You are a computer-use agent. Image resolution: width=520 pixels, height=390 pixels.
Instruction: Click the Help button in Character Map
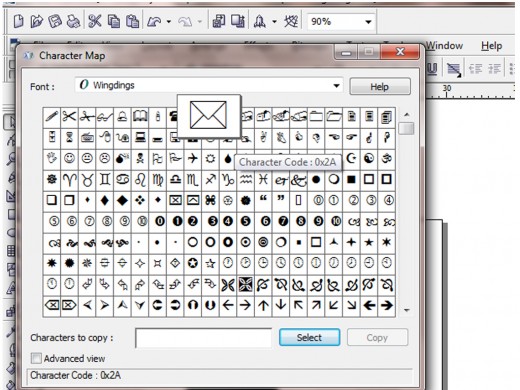pos(380,87)
